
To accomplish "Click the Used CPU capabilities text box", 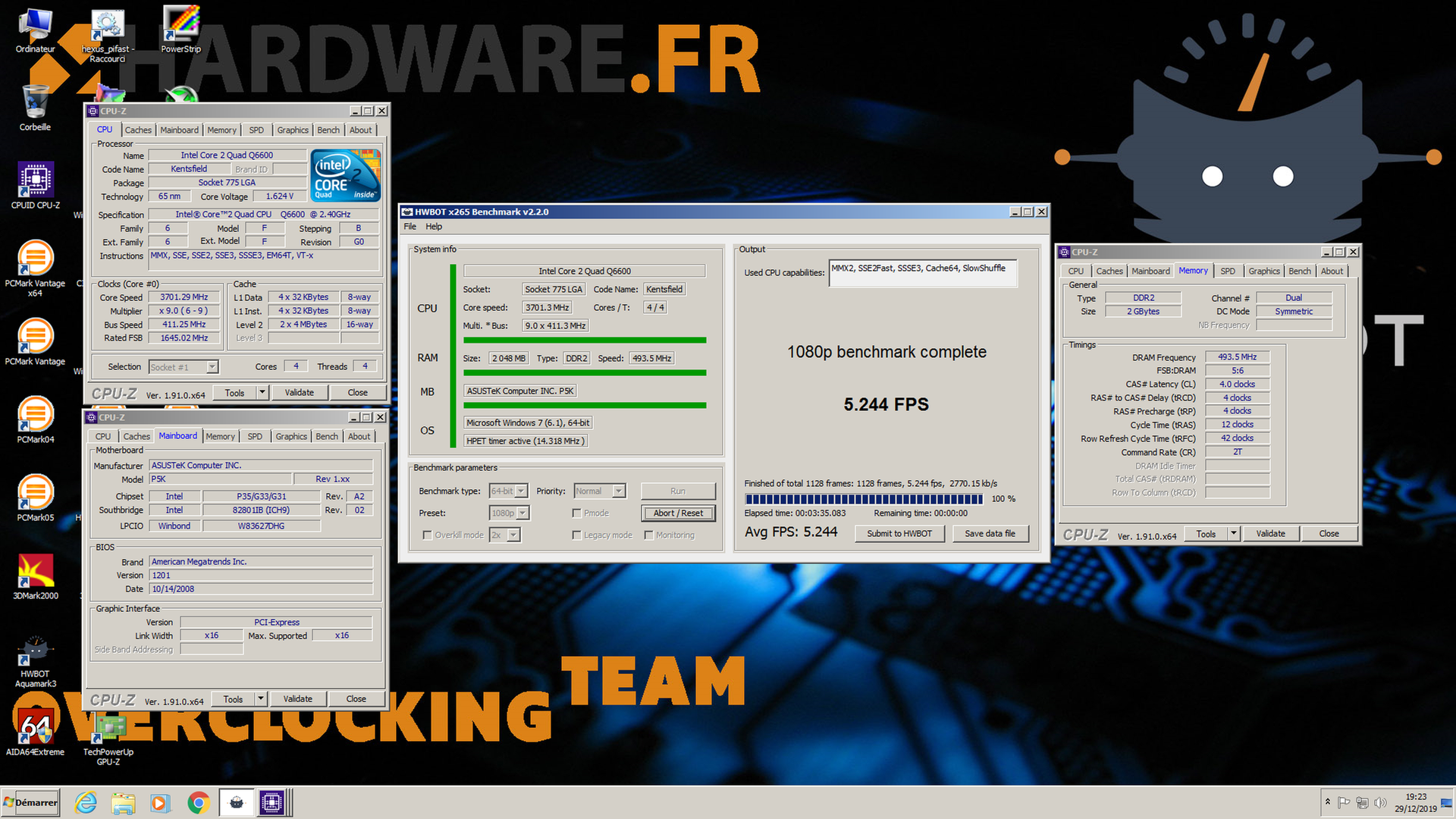I will click(x=922, y=273).
